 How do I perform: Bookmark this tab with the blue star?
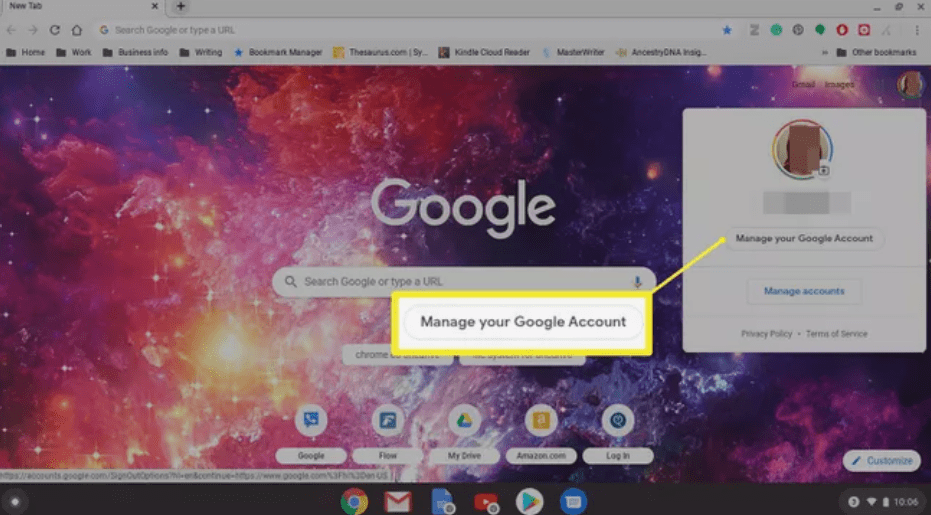click(x=727, y=30)
